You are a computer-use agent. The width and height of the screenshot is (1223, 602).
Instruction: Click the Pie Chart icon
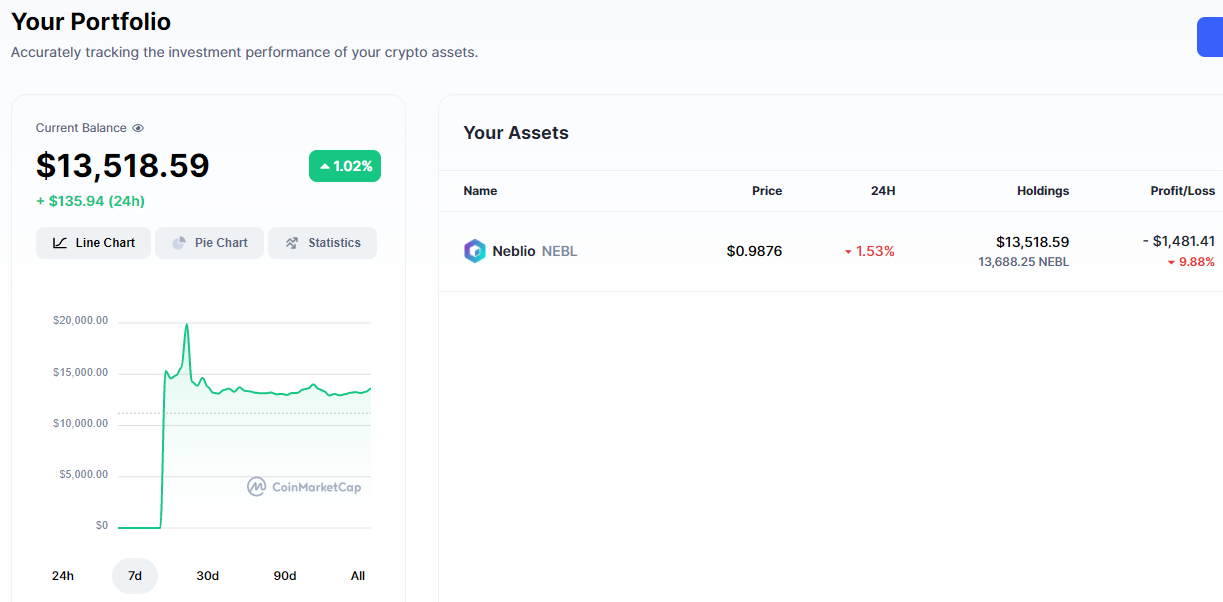pos(179,243)
